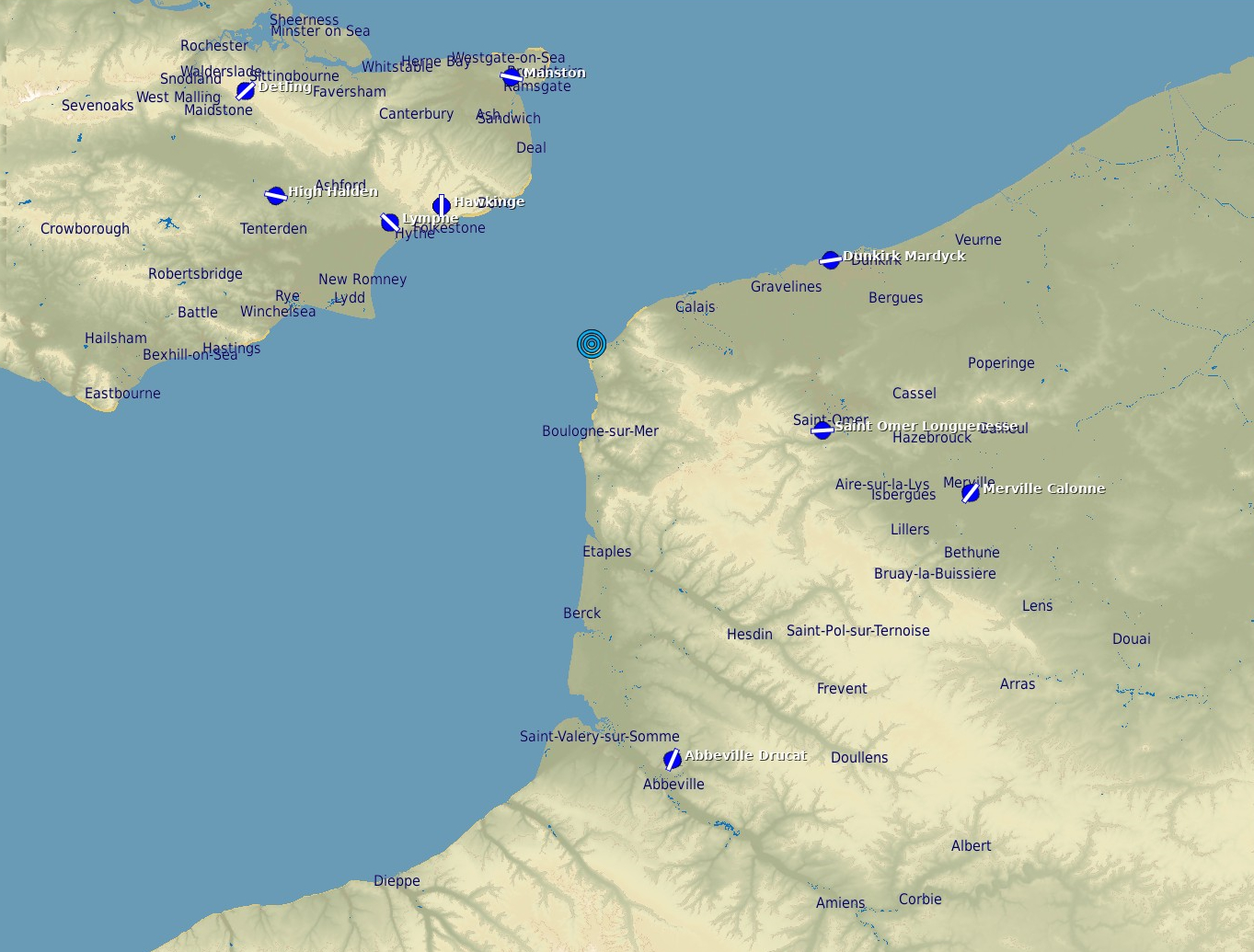Click the concentric circles marker off Calais coast

(592, 344)
